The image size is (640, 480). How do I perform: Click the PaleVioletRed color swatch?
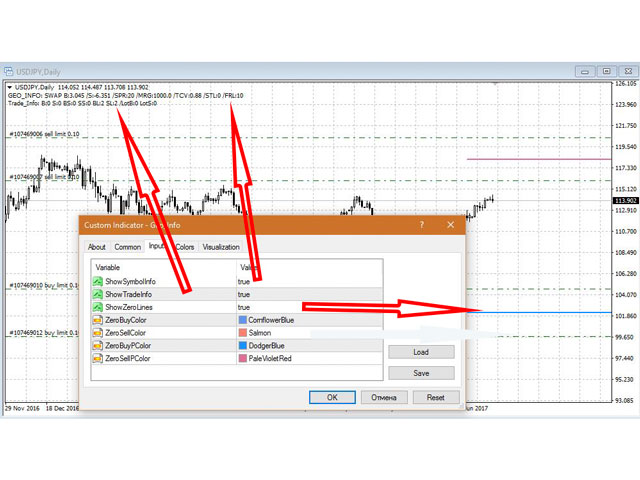pyautogui.click(x=243, y=358)
